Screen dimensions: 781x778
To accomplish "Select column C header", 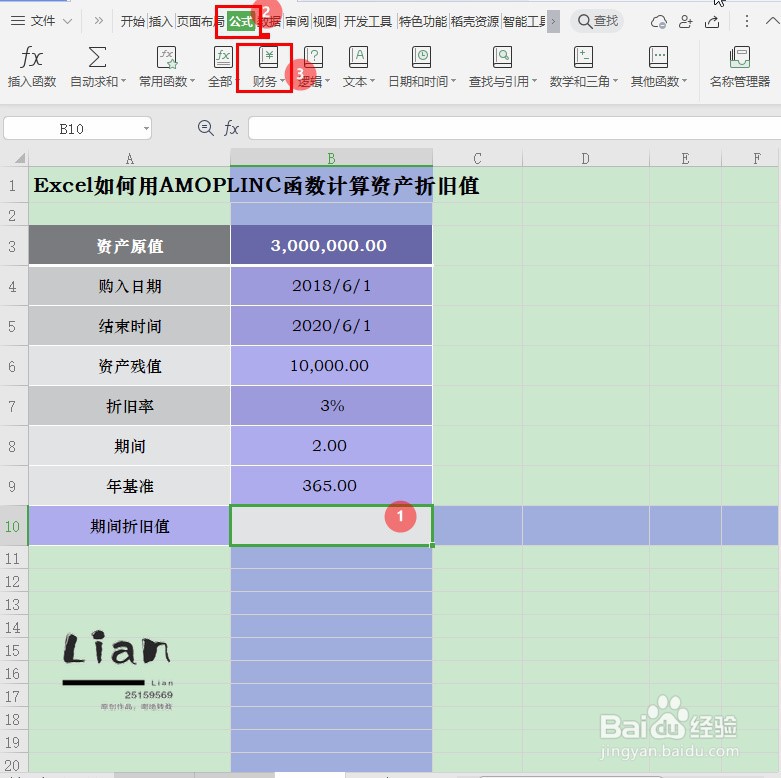I will tap(477, 158).
